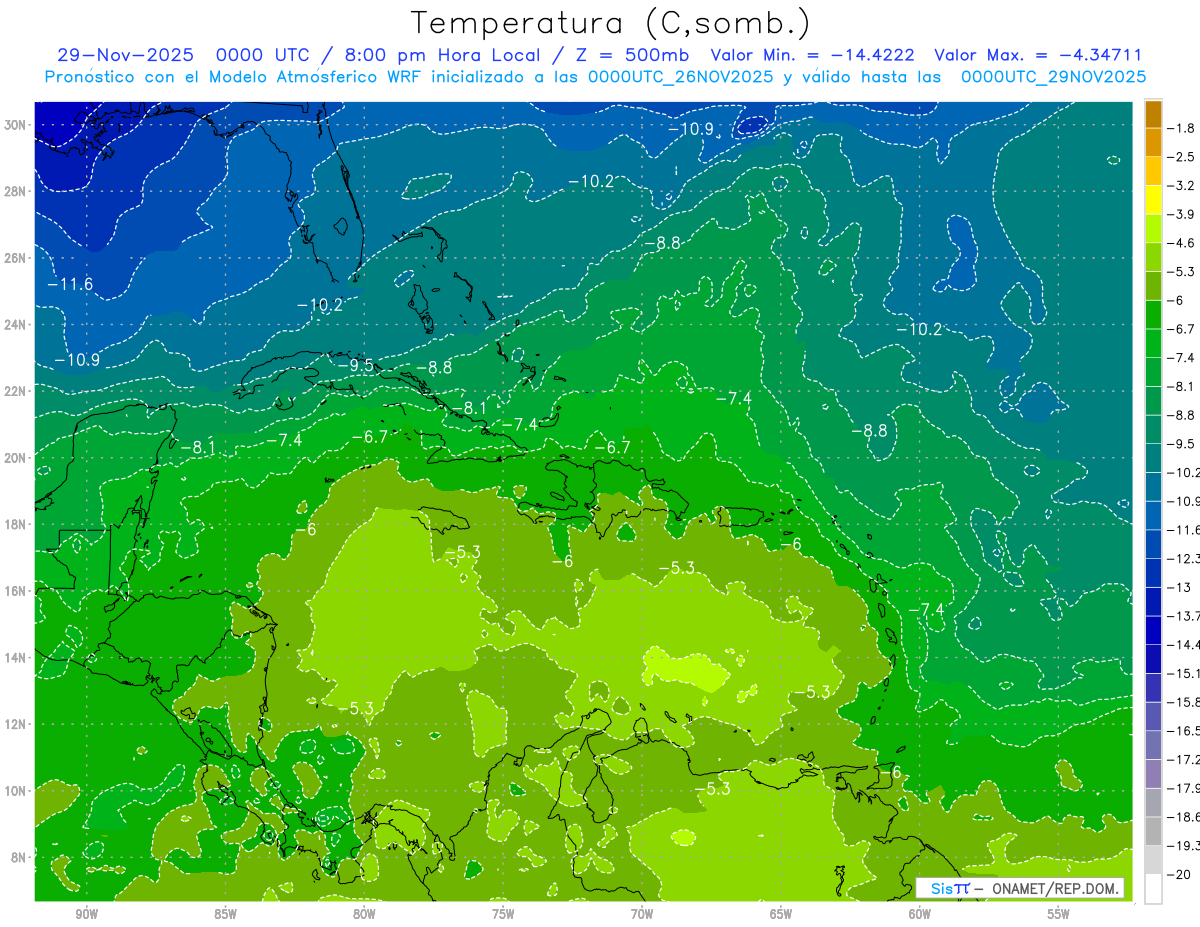This screenshot has height=927, width=1200.
Task: Click the -4.6 color bar value
Action: tap(1183, 243)
